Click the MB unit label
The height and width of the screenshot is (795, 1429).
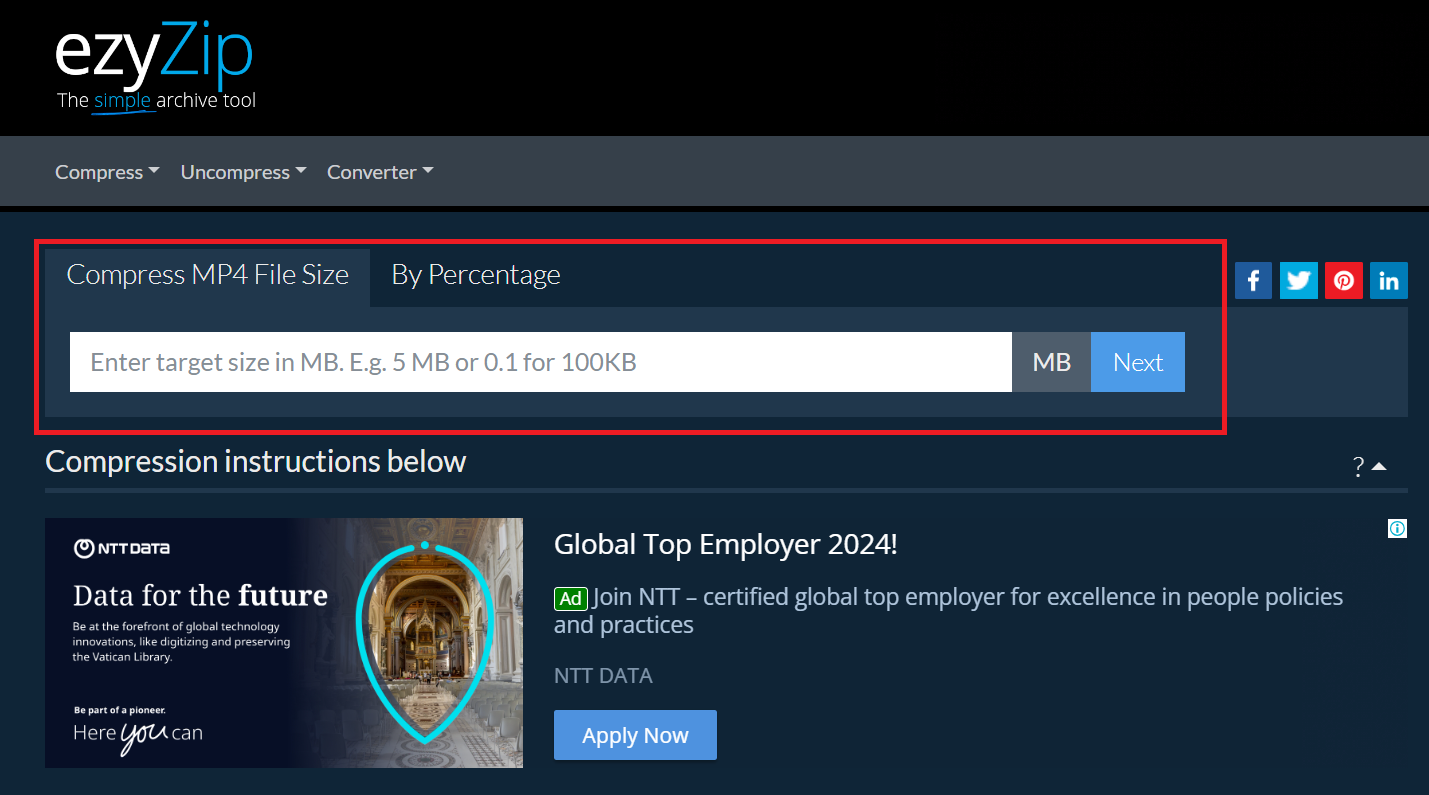coord(1051,361)
